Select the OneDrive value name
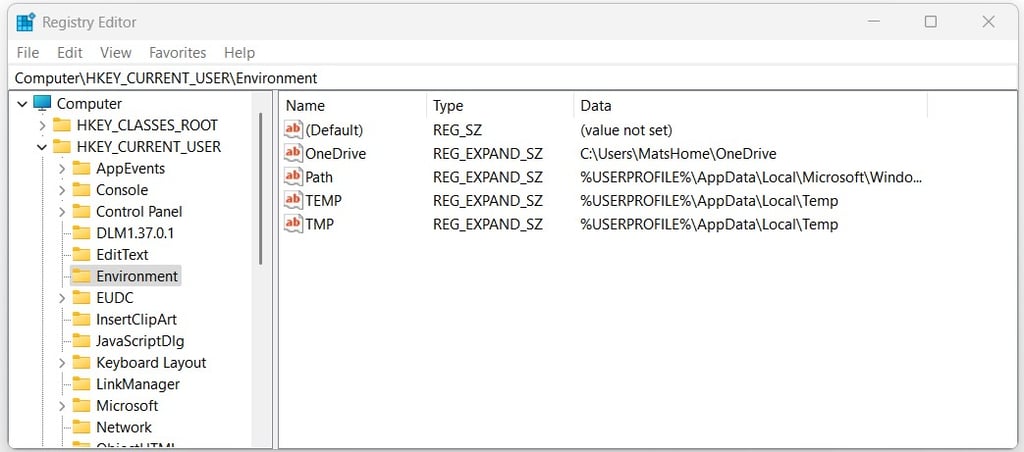This screenshot has height=452, width=1024. 336,153
